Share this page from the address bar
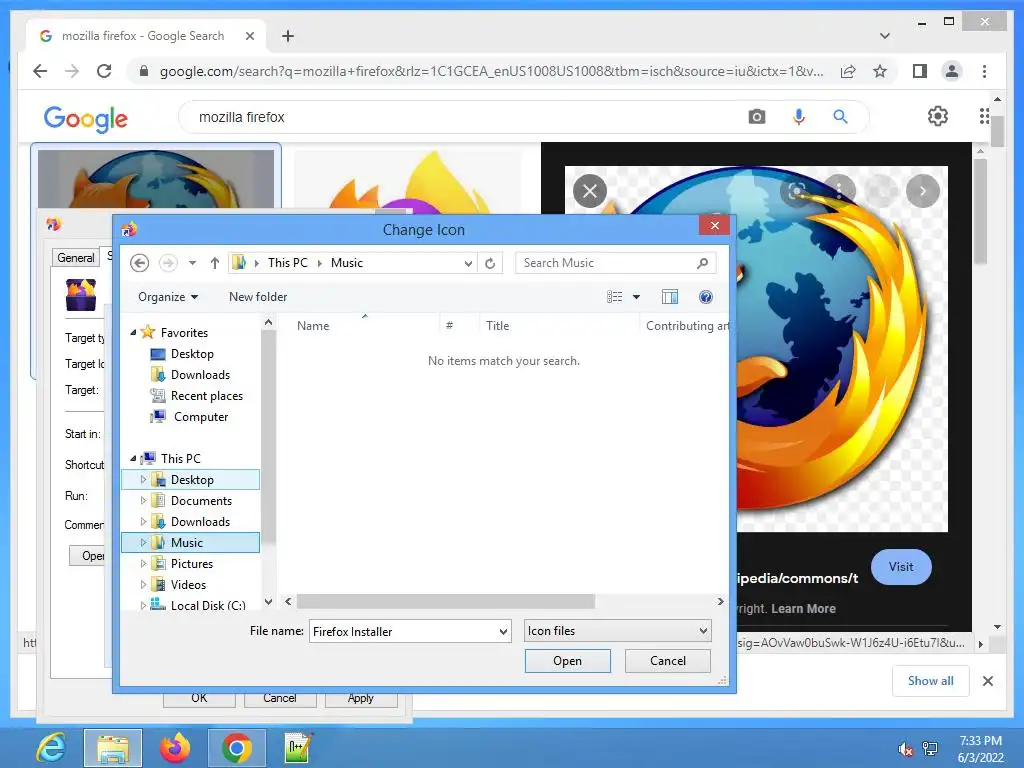 click(x=848, y=71)
